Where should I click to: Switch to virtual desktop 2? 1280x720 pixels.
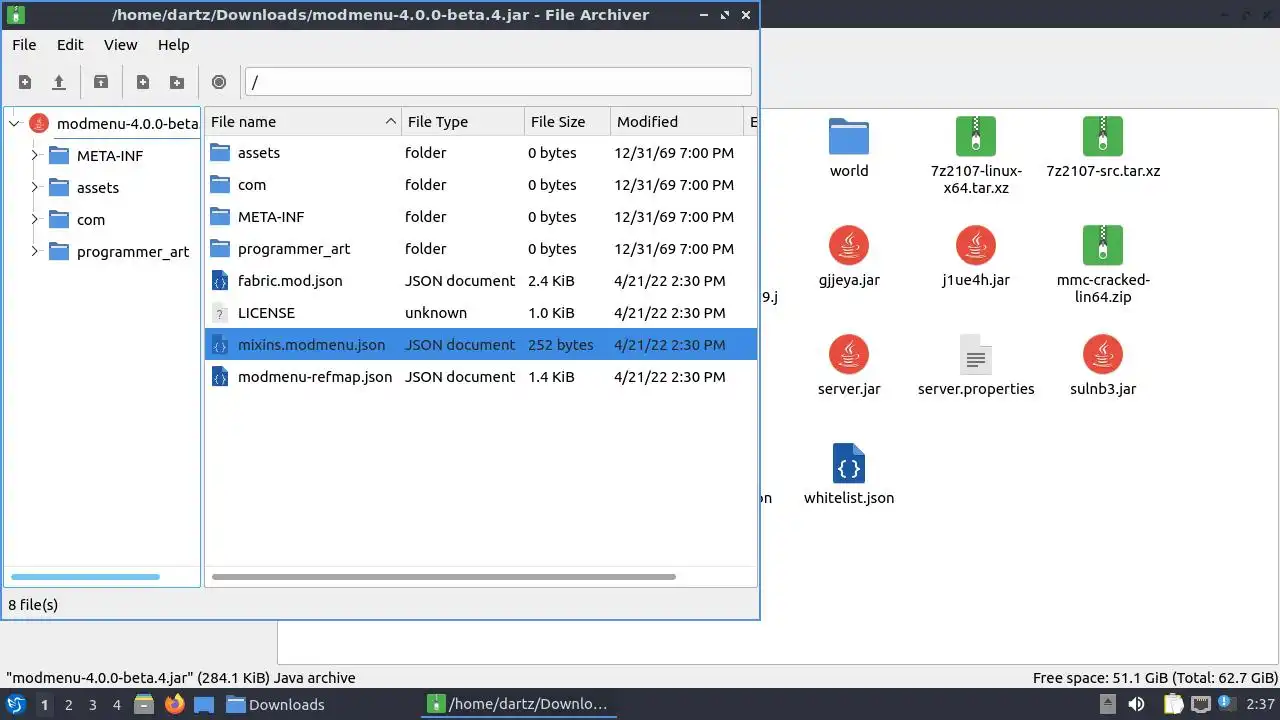(x=68, y=704)
